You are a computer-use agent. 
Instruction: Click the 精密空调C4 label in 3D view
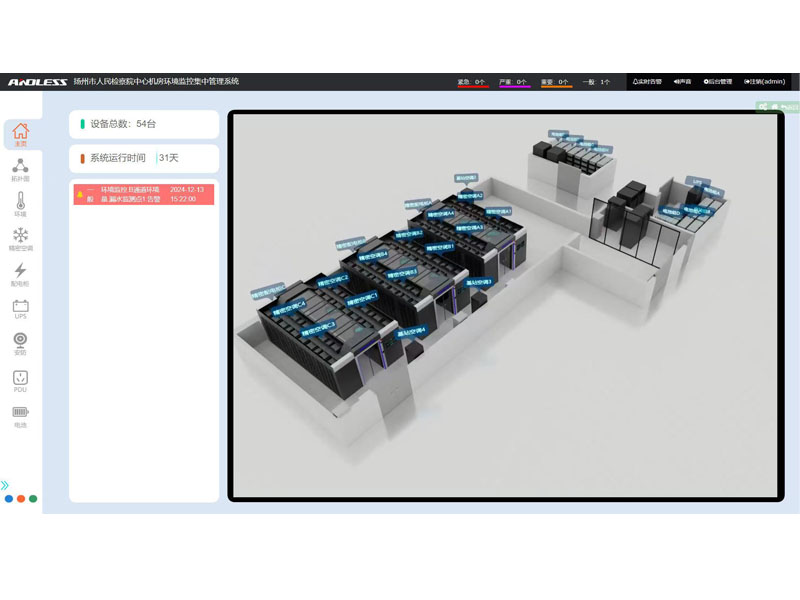pyautogui.click(x=290, y=304)
